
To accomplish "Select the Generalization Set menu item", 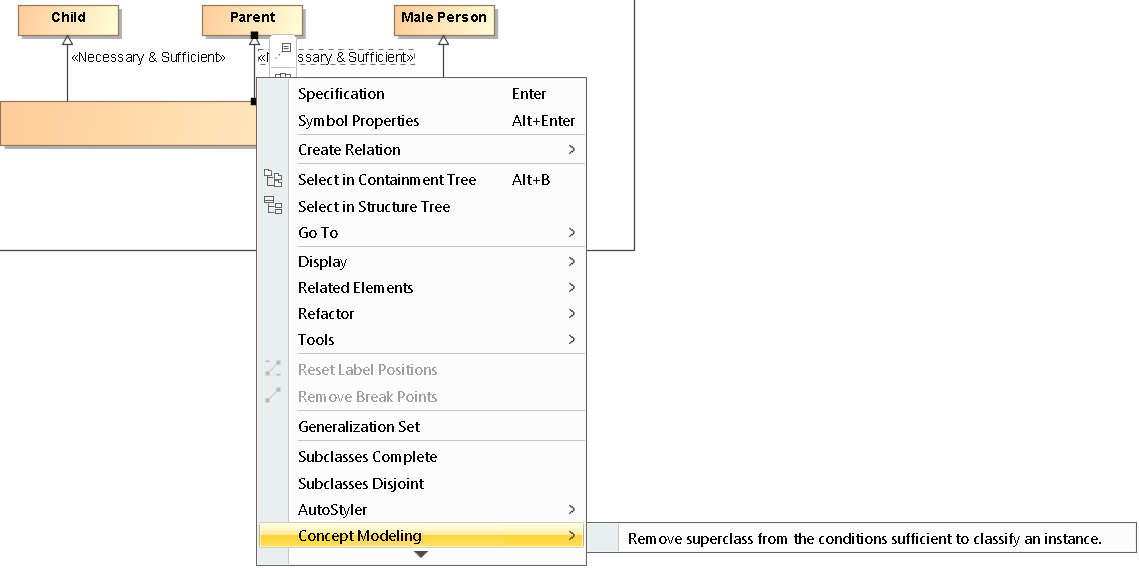I will point(359,427).
